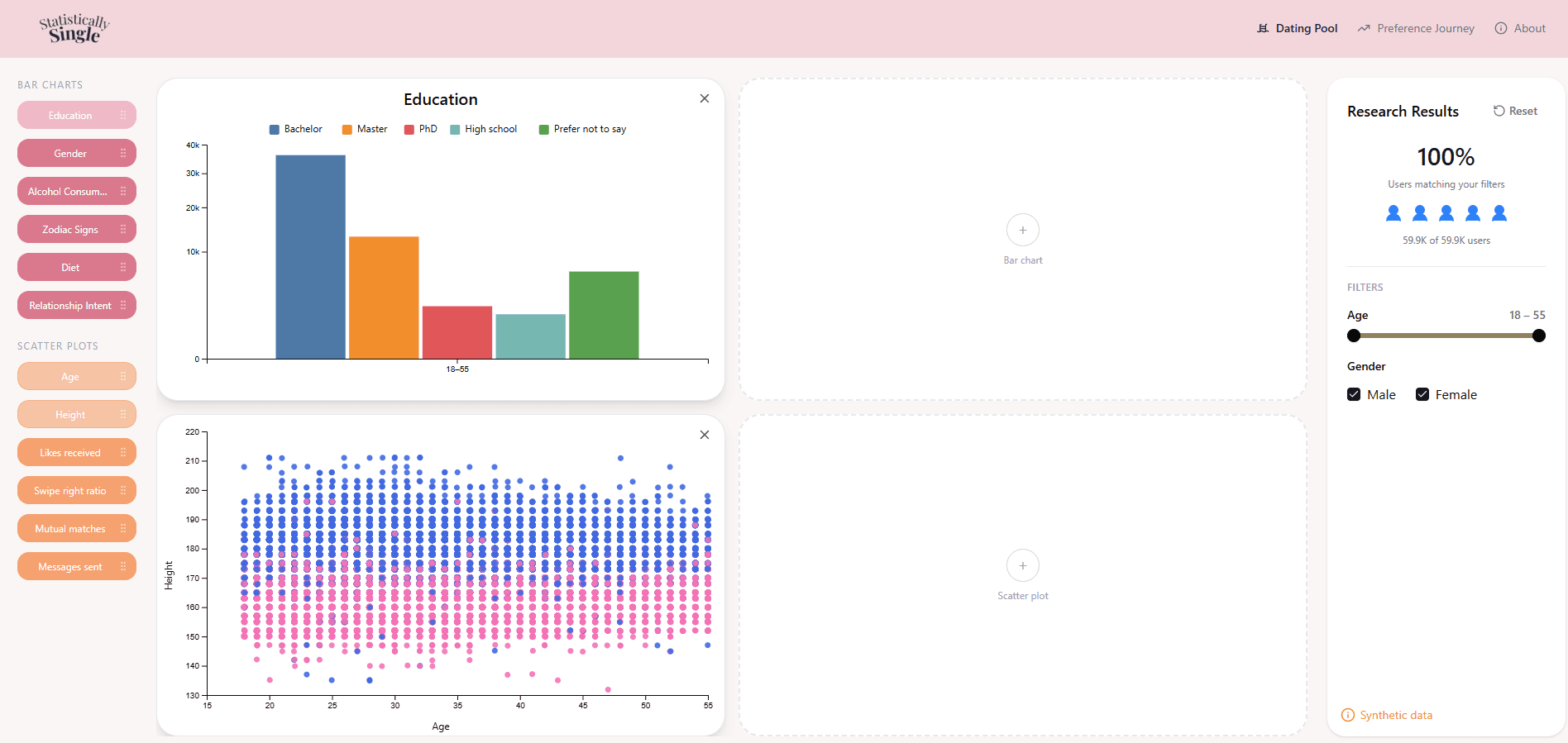Click the Prefer not to say legend swatch
Image resolution: width=1568 pixels, height=743 pixels.
click(x=544, y=130)
